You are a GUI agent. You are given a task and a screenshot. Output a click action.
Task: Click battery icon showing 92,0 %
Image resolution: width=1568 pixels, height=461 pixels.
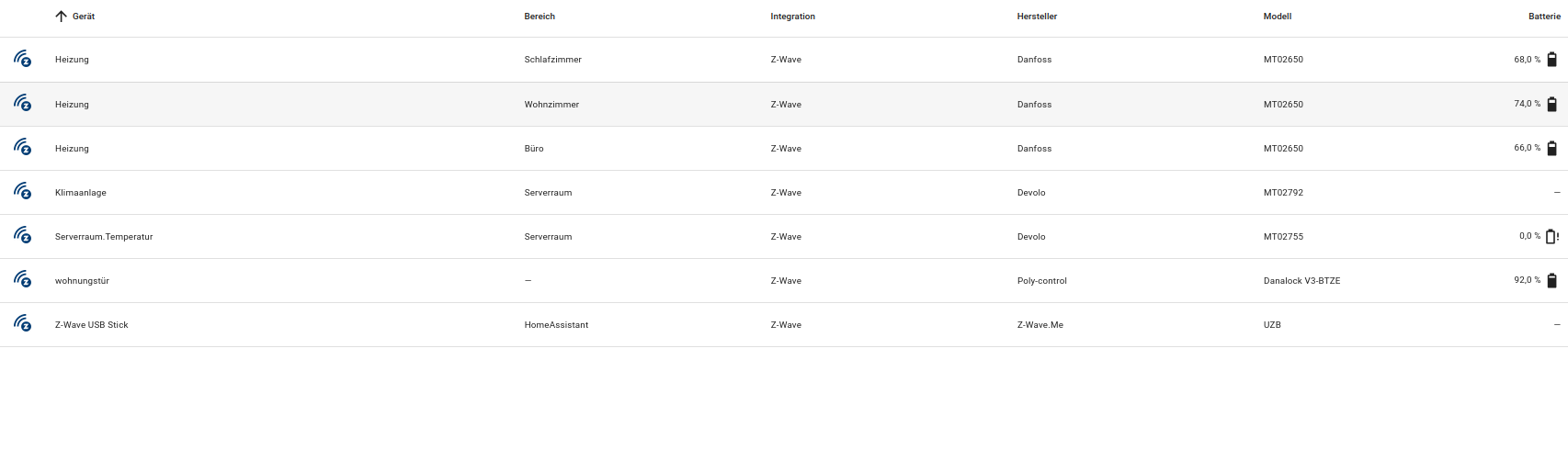point(1551,280)
